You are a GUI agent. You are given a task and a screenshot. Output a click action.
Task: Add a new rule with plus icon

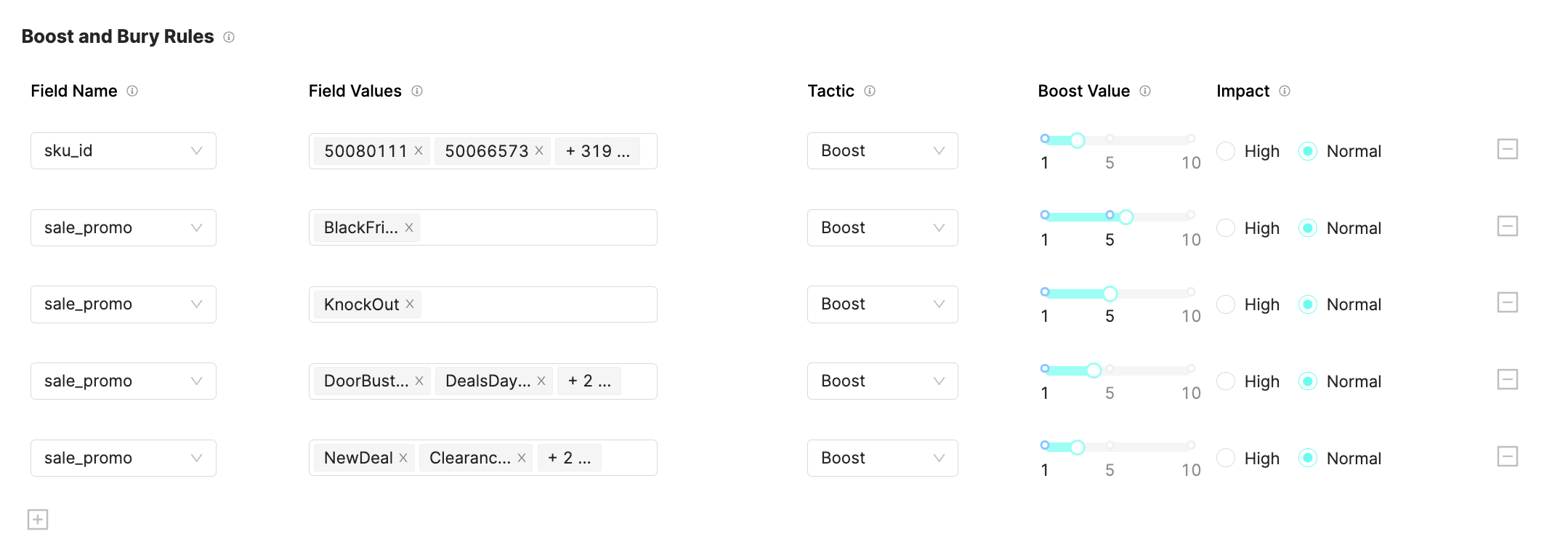tap(38, 519)
